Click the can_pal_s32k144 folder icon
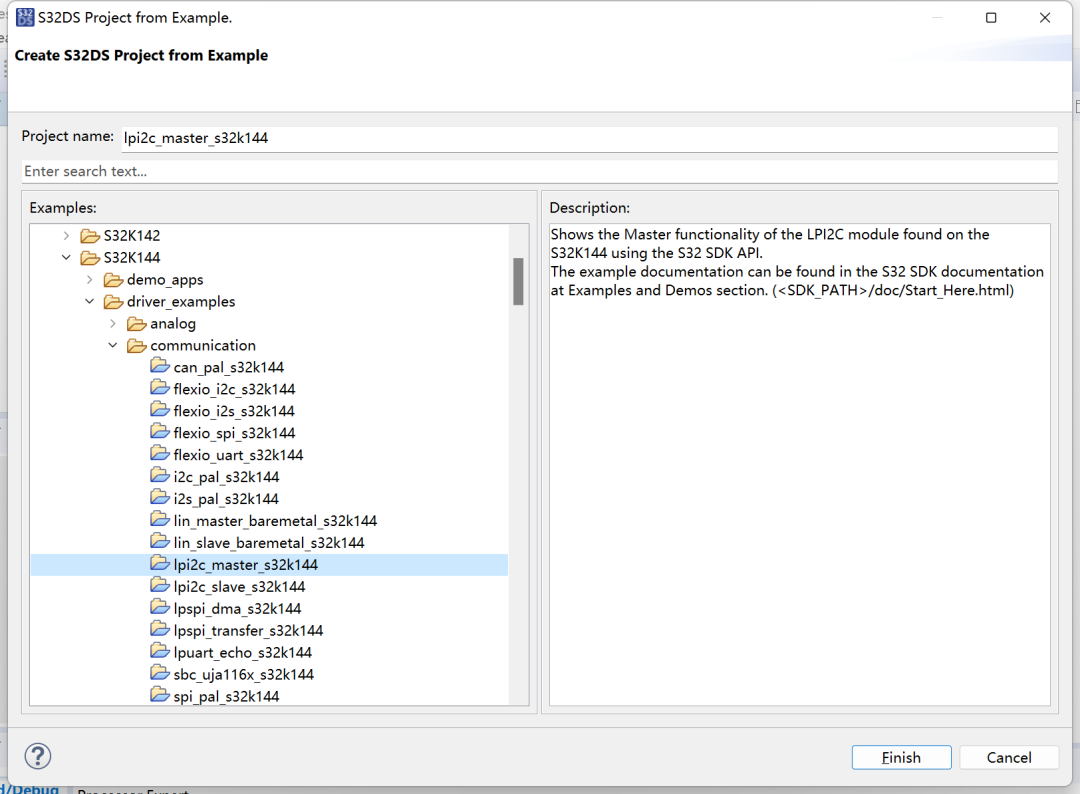Viewport: 1080px width, 794px height. (x=160, y=367)
